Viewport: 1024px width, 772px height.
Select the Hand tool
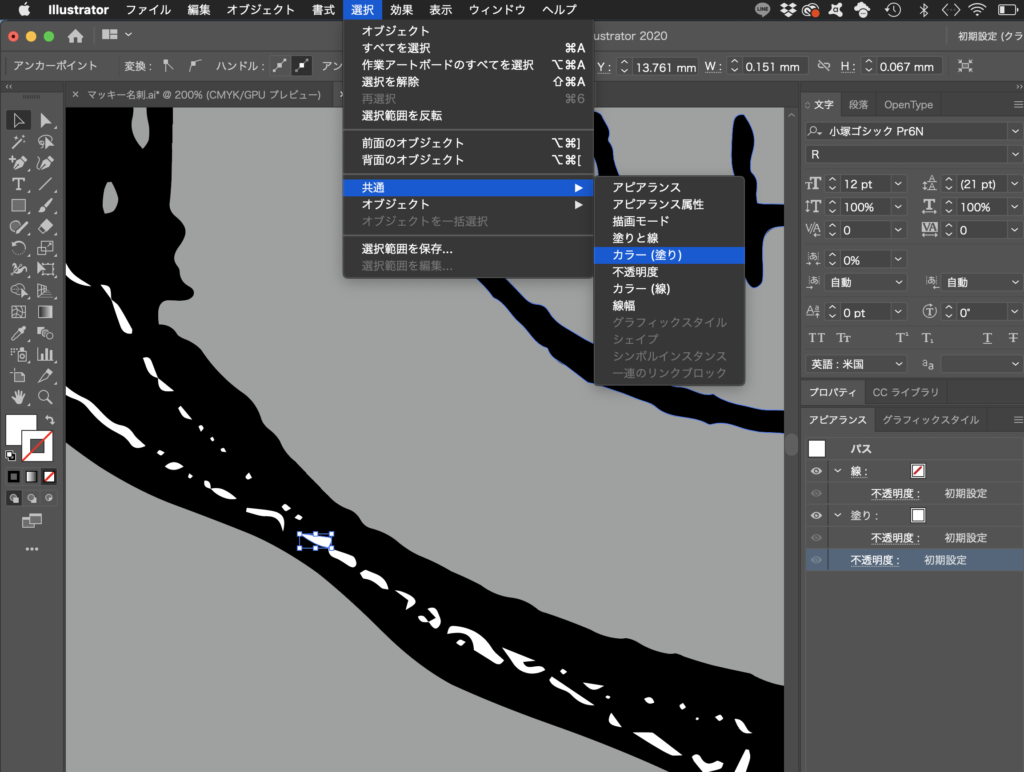pyautogui.click(x=18, y=397)
